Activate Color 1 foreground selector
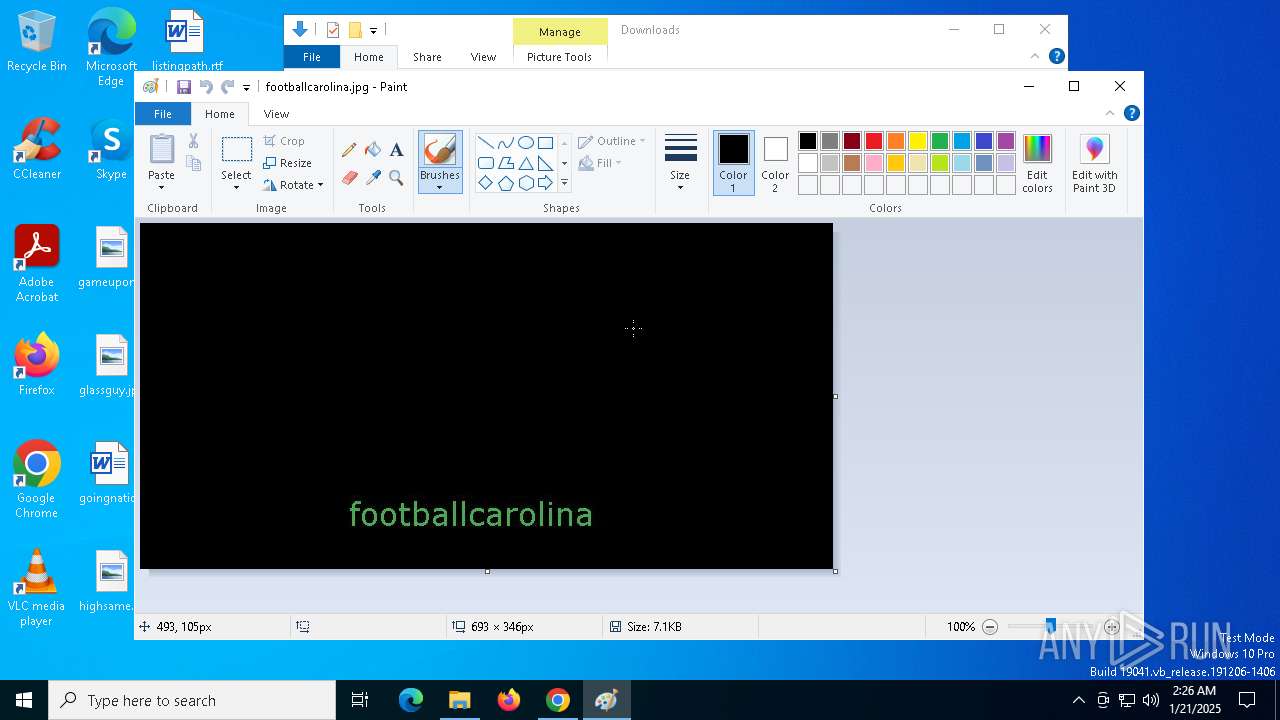This screenshot has width=1280, height=720. click(733, 163)
